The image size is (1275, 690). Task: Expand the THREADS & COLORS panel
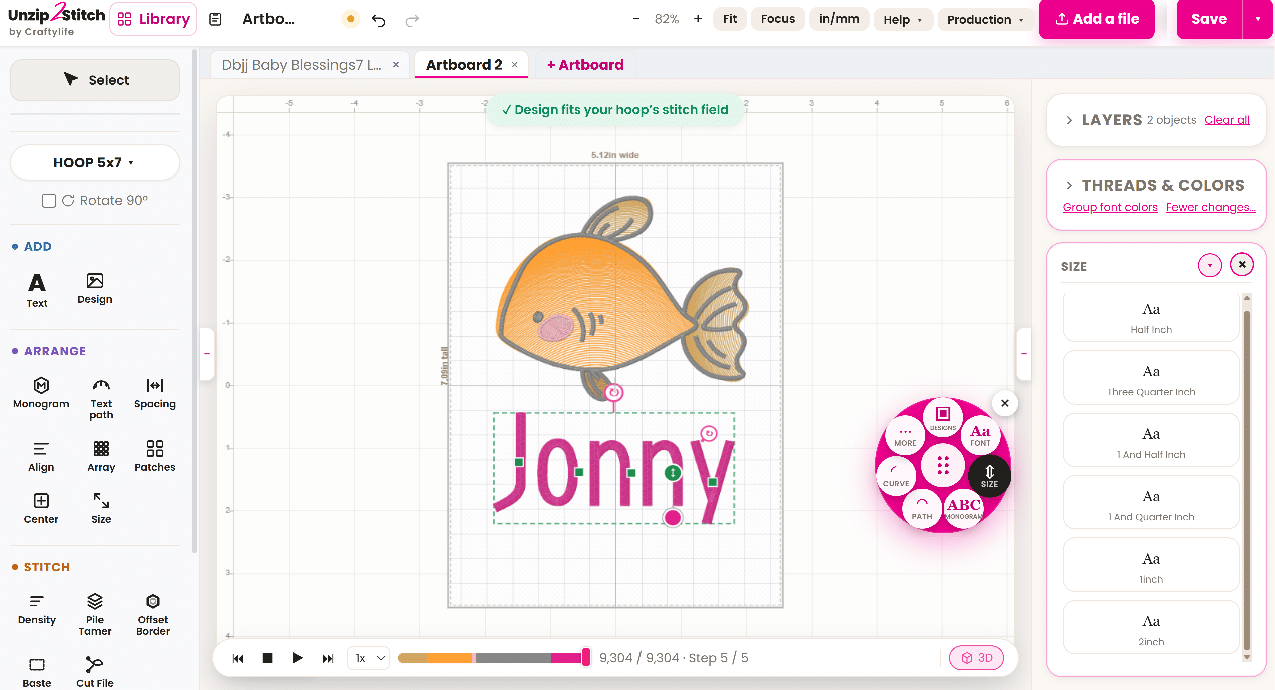coord(1069,186)
